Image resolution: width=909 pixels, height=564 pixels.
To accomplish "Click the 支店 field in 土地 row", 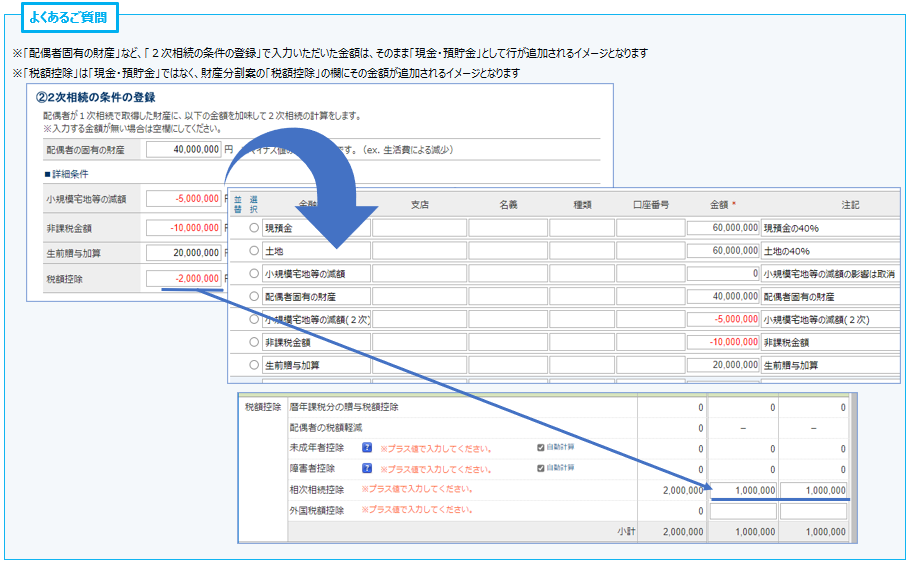I will tap(419, 250).
